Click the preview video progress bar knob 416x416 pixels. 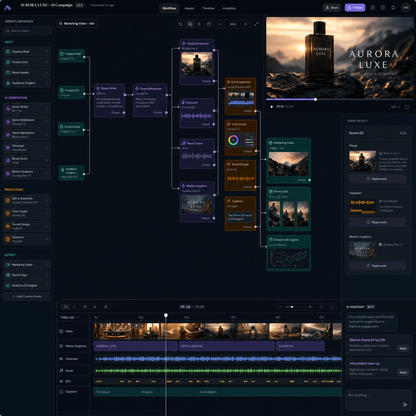(315, 99)
